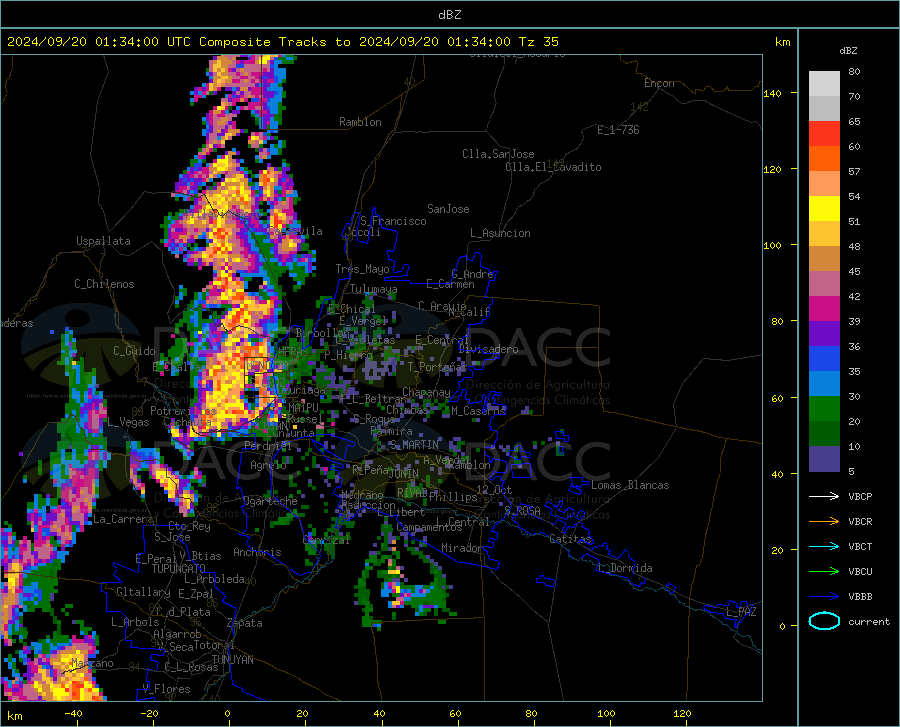Click the Anchoris map label

pos(257,552)
